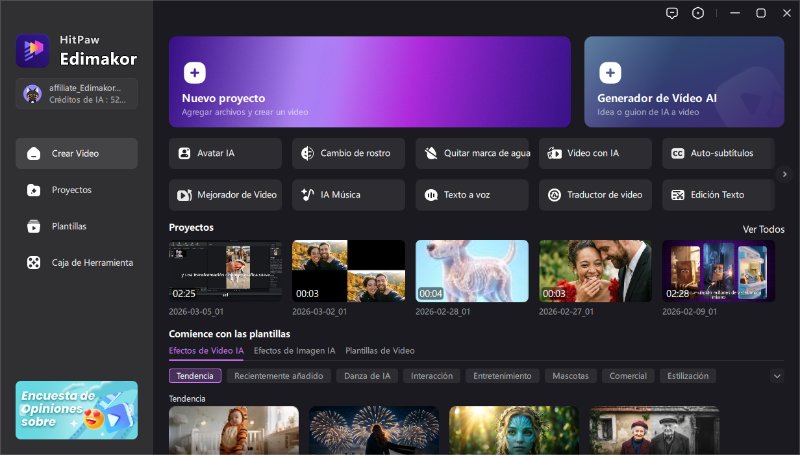The image size is (800, 455).
Task: Launch Generador de Vídeo AI
Action: tap(684, 82)
